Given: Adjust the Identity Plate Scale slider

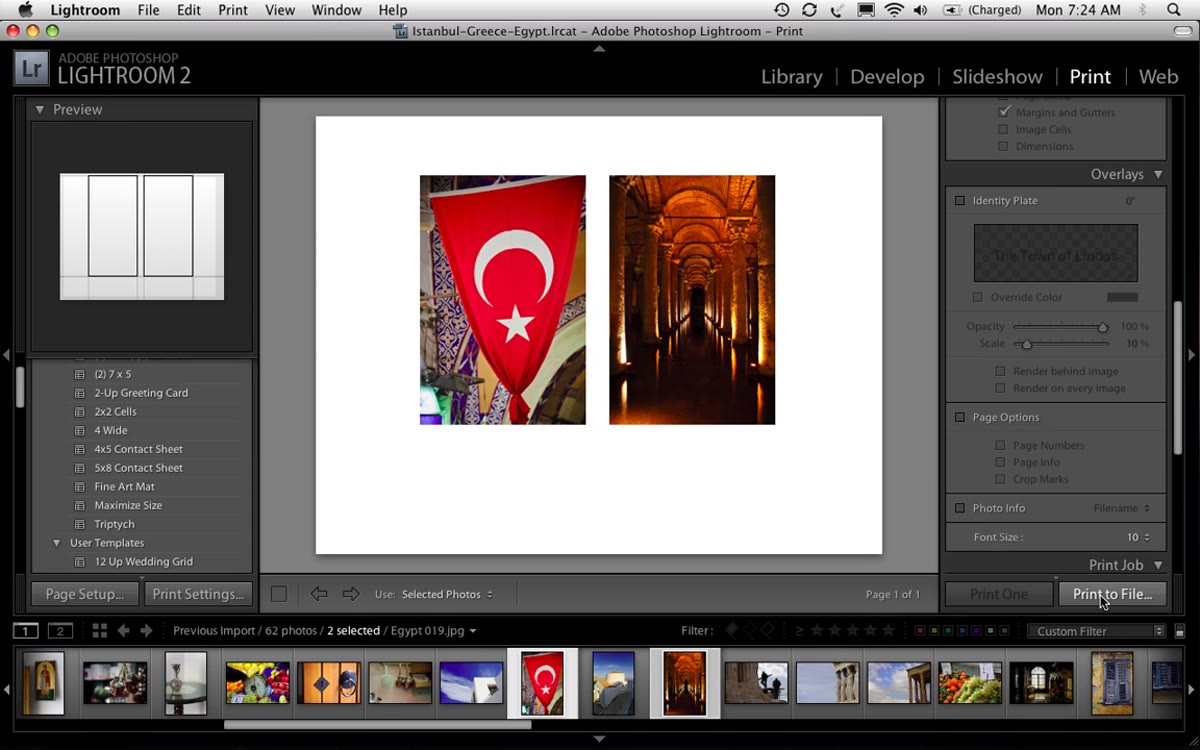Looking at the screenshot, I should tap(1026, 344).
